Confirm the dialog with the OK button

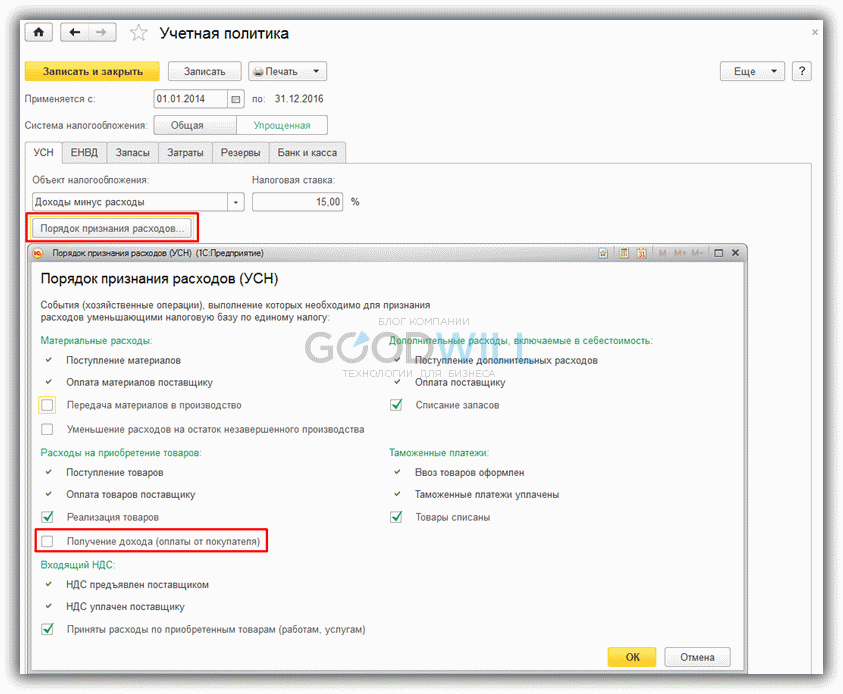click(x=632, y=657)
